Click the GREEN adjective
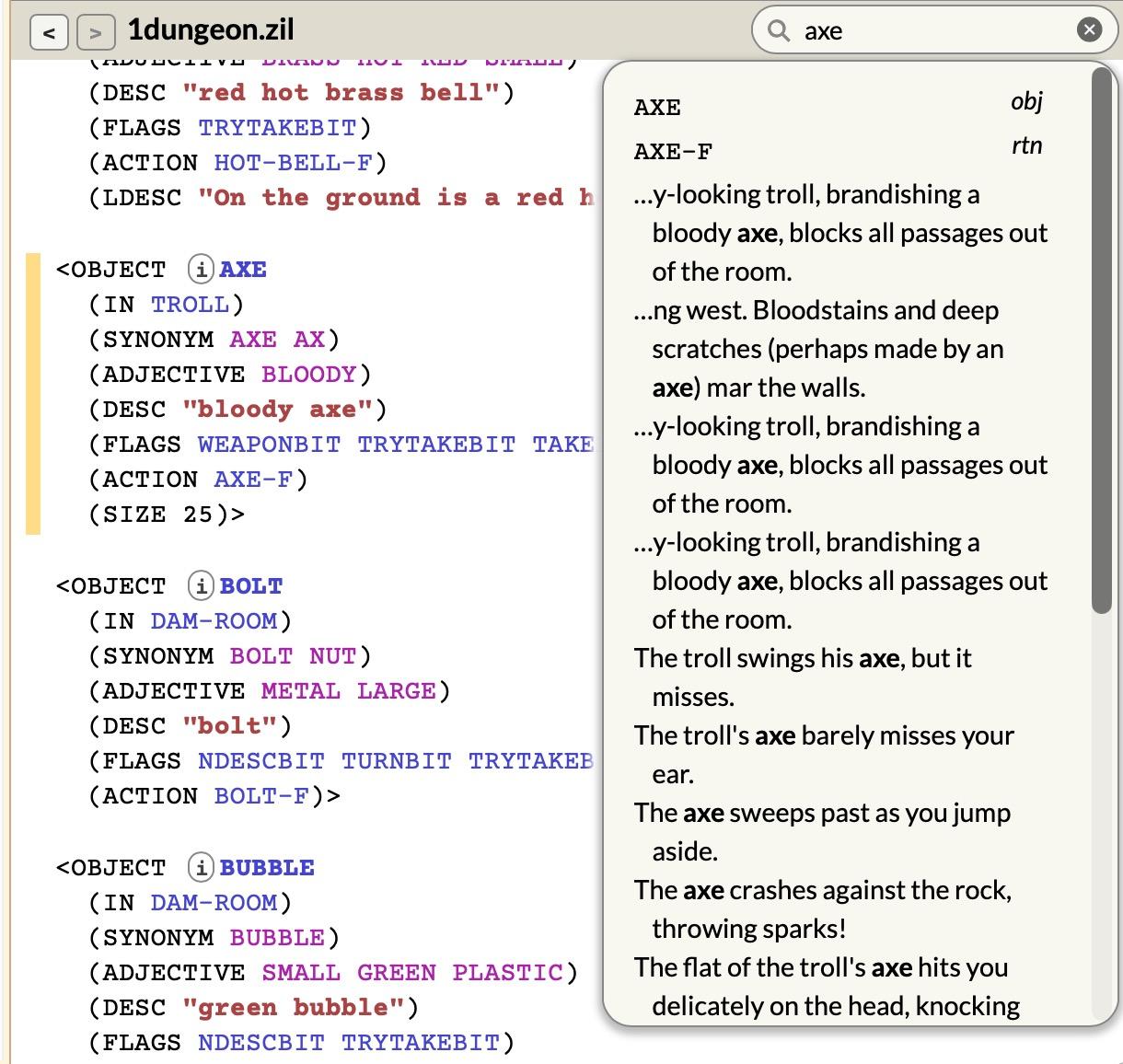Image resolution: width=1123 pixels, height=1064 pixels. [397, 973]
